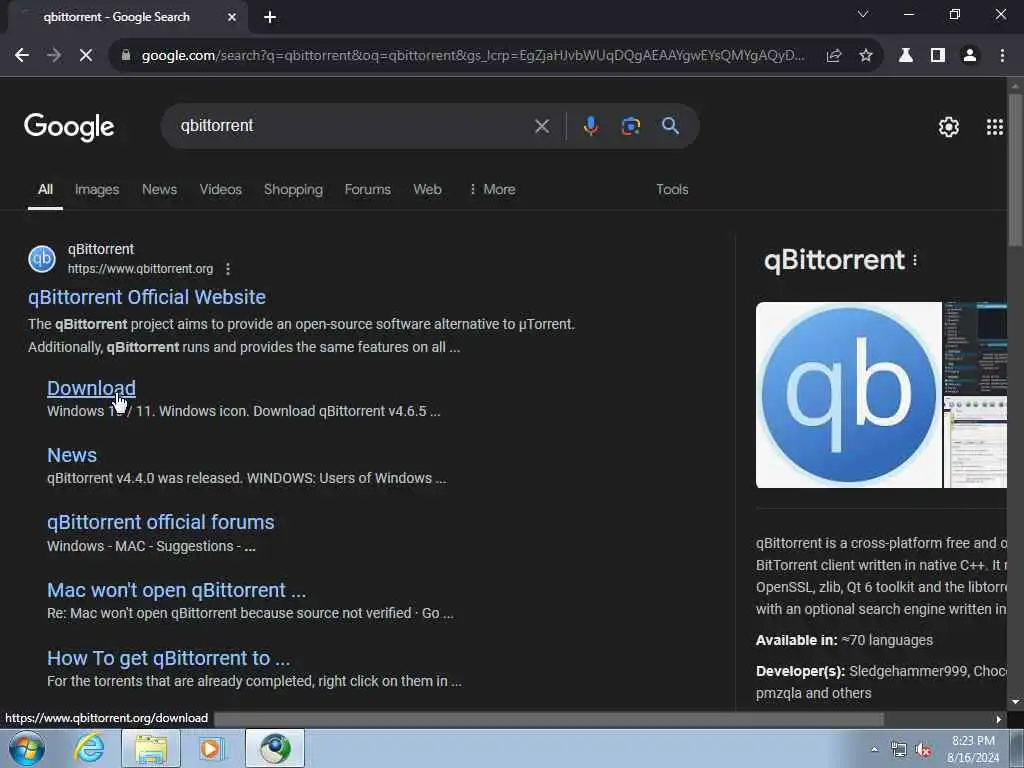Bookmark this page with the star icon
Image resolution: width=1024 pixels, height=768 pixels.
click(x=866, y=56)
